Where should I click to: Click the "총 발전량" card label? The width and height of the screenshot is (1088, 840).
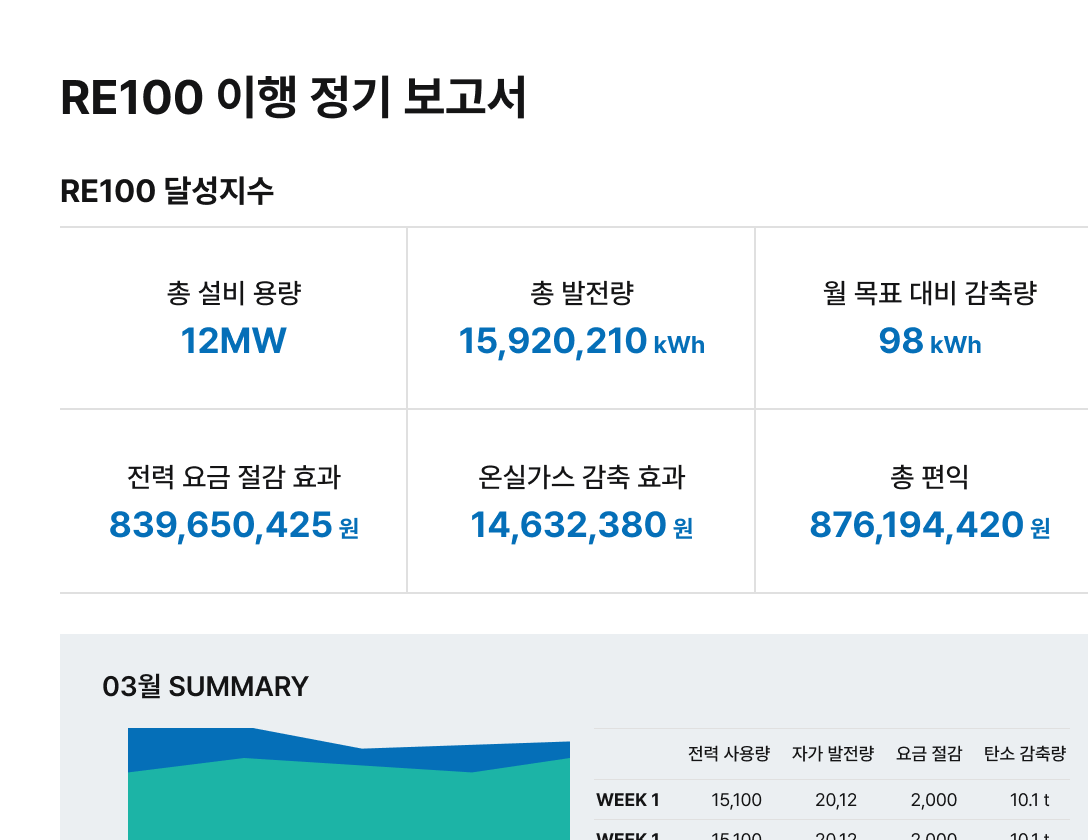click(581, 293)
